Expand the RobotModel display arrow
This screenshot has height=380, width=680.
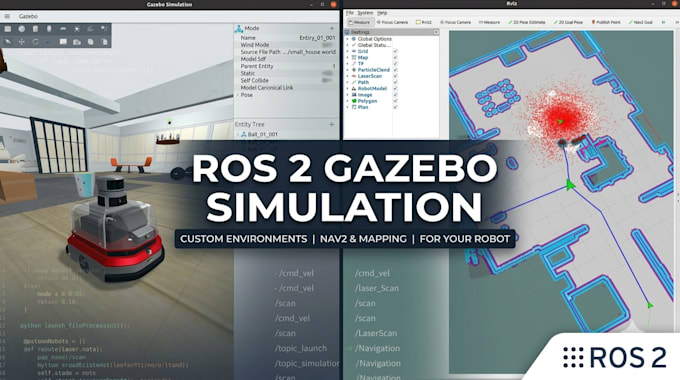347,88
